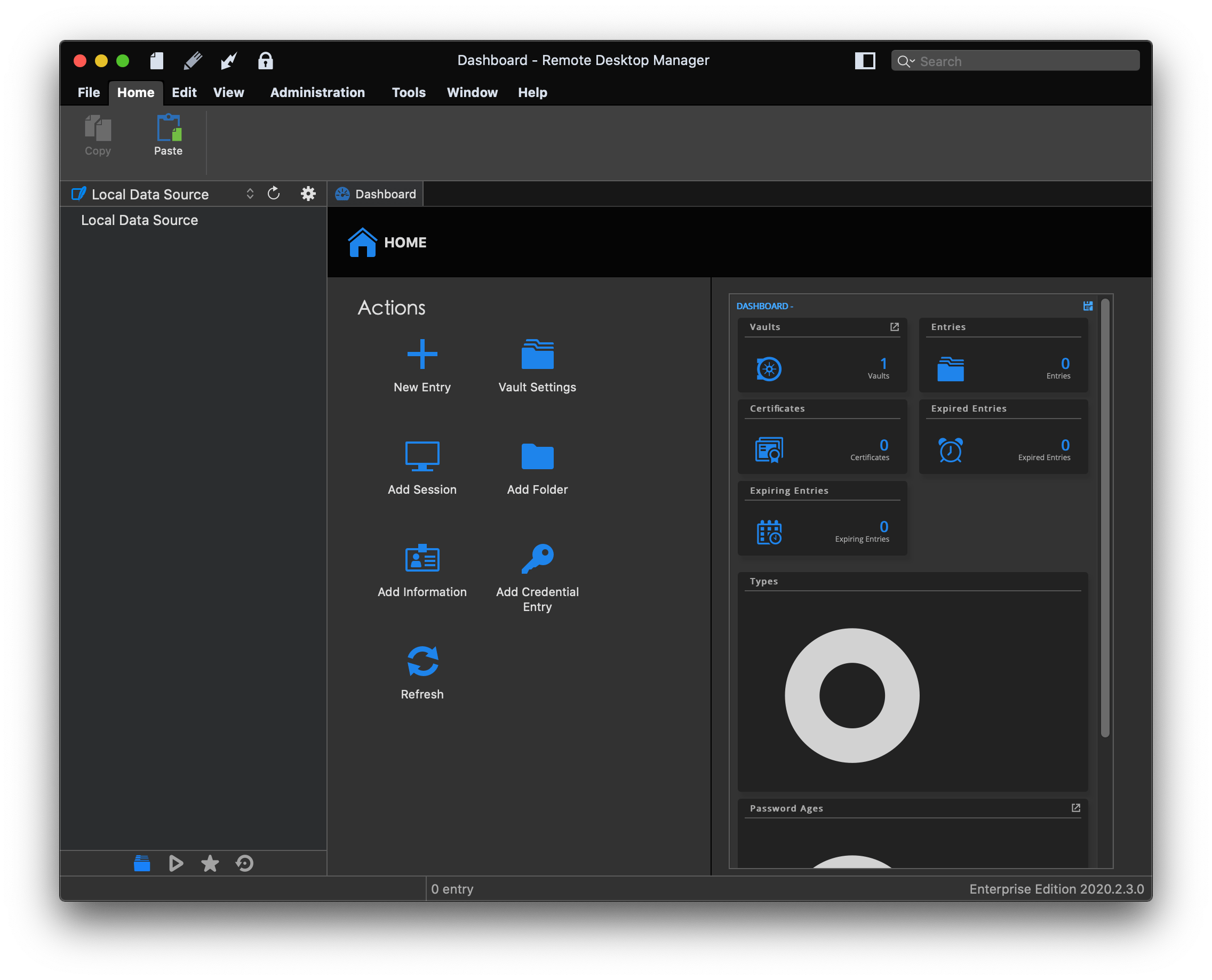This screenshot has width=1212, height=980.
Task: Click the Certificates icon in dashboard
Action: point(769,450)
